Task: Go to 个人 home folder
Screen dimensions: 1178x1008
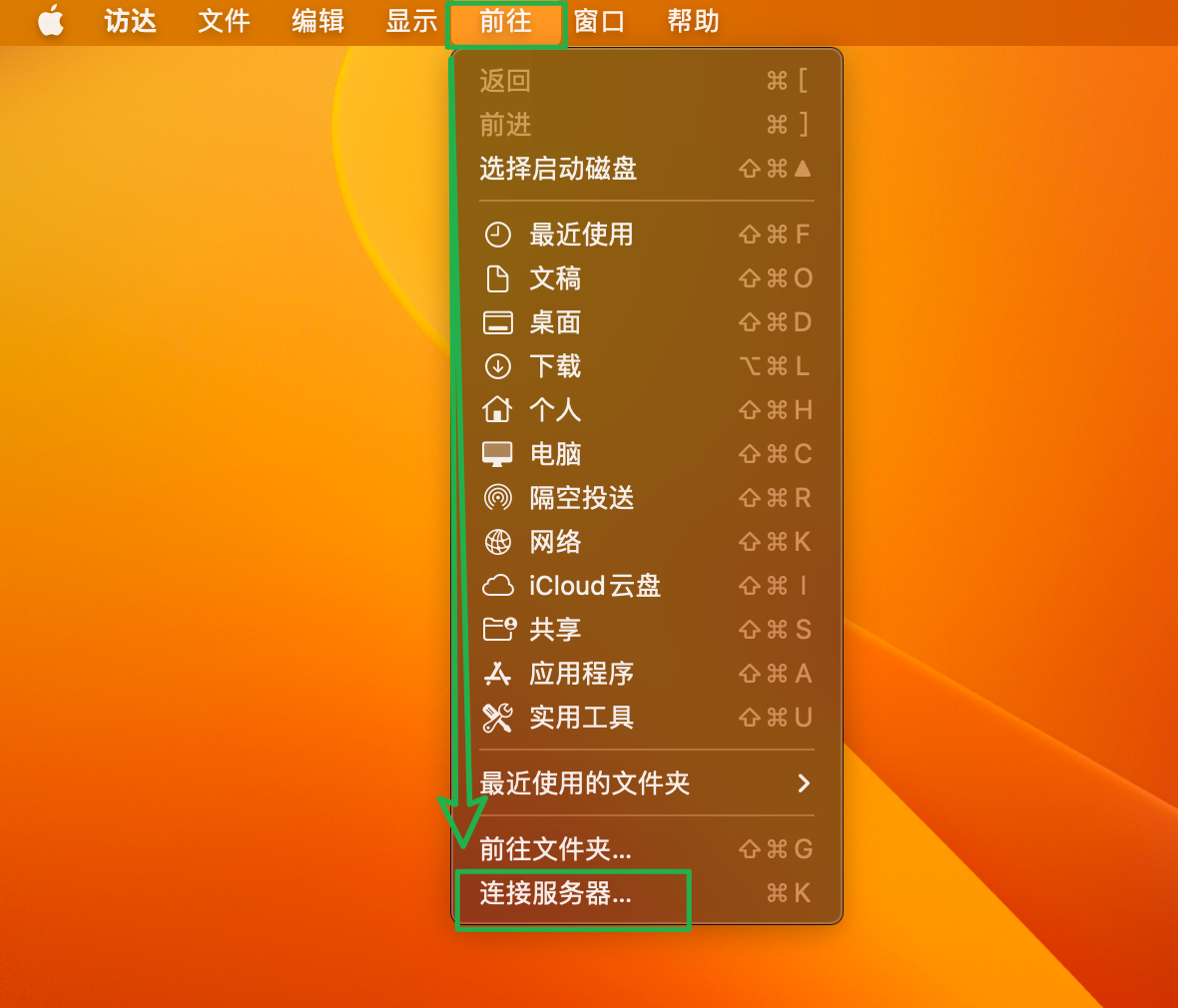Action: (646, 410)
